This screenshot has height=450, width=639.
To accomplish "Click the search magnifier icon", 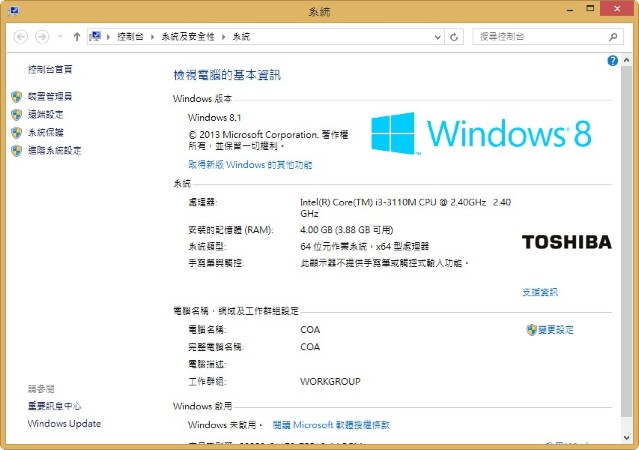I will point(613,37).
